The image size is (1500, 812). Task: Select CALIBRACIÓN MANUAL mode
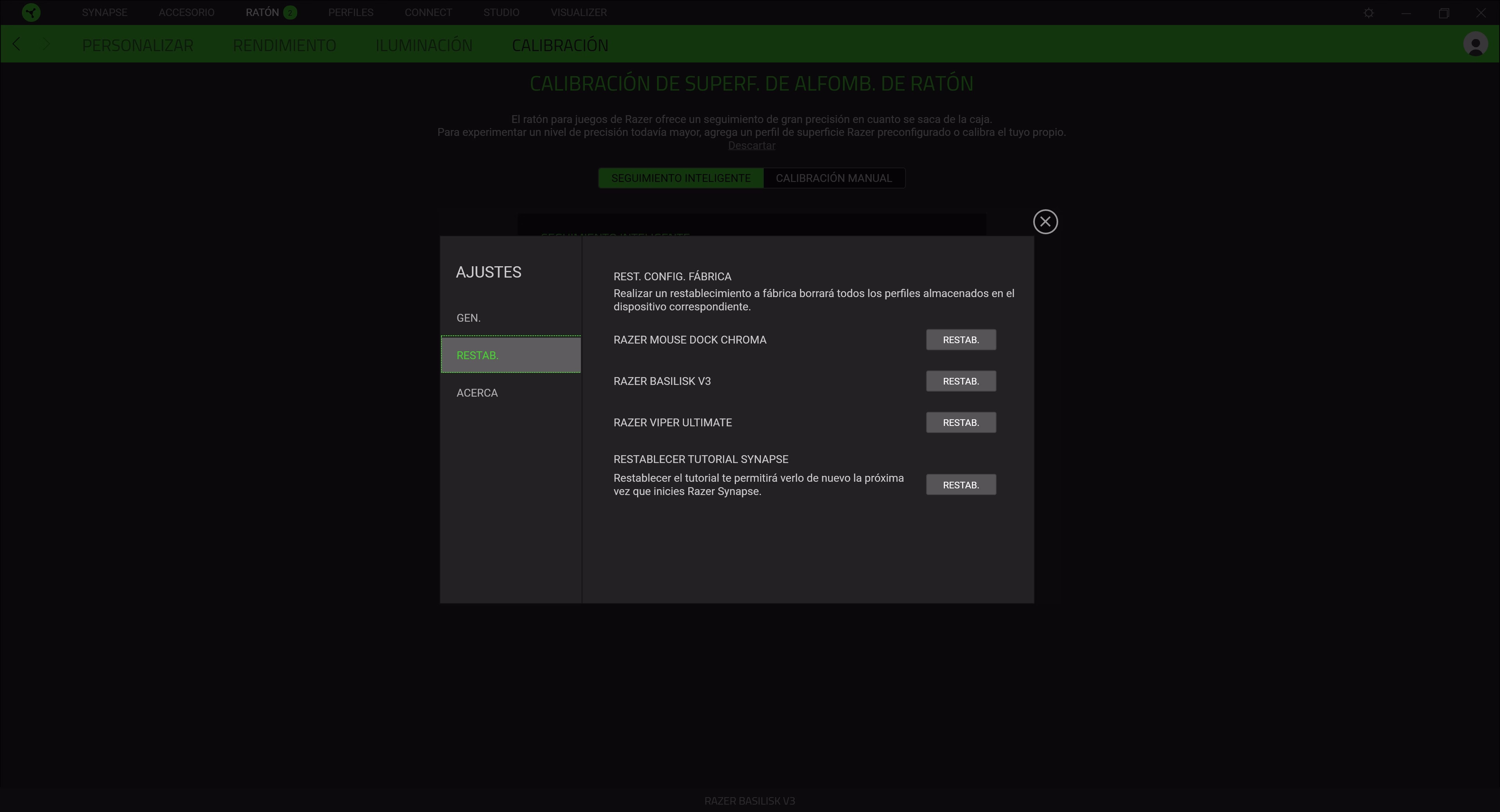[x=834, y=178]
